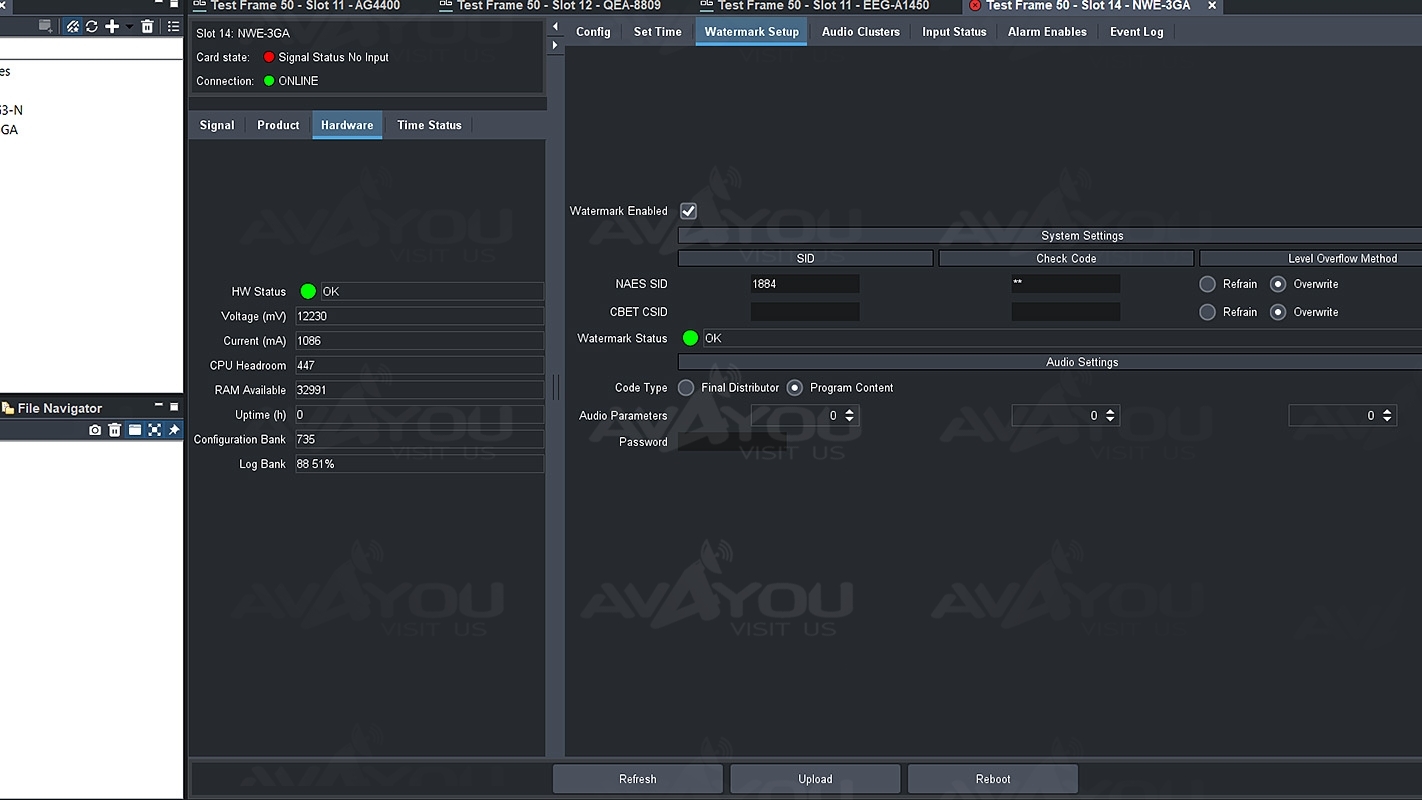This screenshot has width=1422, height=800.
Task: Click the list view icon in the tree toolbar
Action: [x=173, y=27]
